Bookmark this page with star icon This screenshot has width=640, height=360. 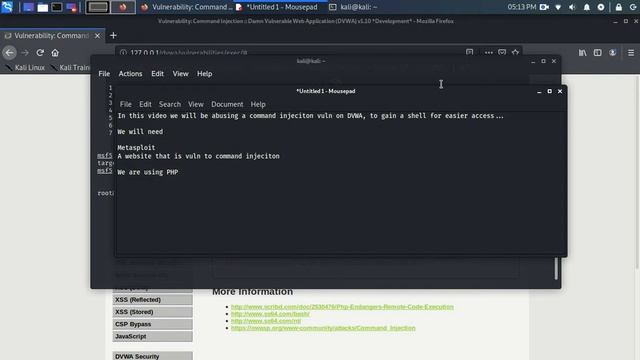tap(516, 52)
